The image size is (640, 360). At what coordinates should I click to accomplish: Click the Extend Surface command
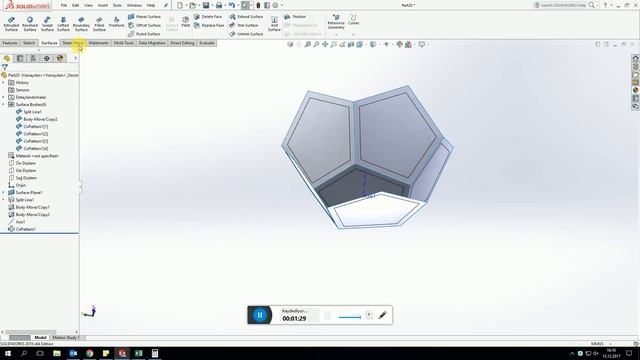pyautogui.click(x=246, y=17)
